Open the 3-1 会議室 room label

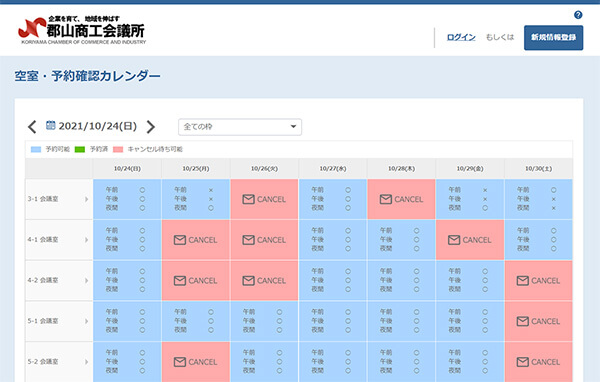point(43,199)
